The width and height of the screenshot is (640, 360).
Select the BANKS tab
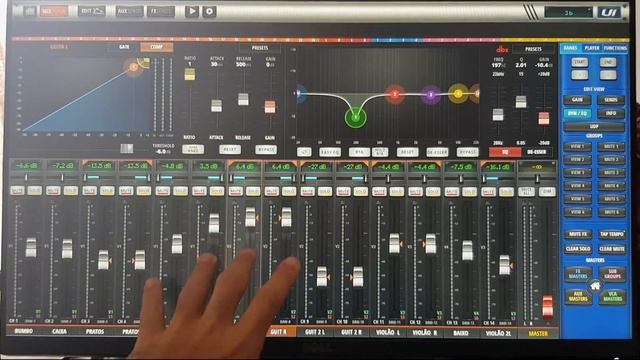570,48
